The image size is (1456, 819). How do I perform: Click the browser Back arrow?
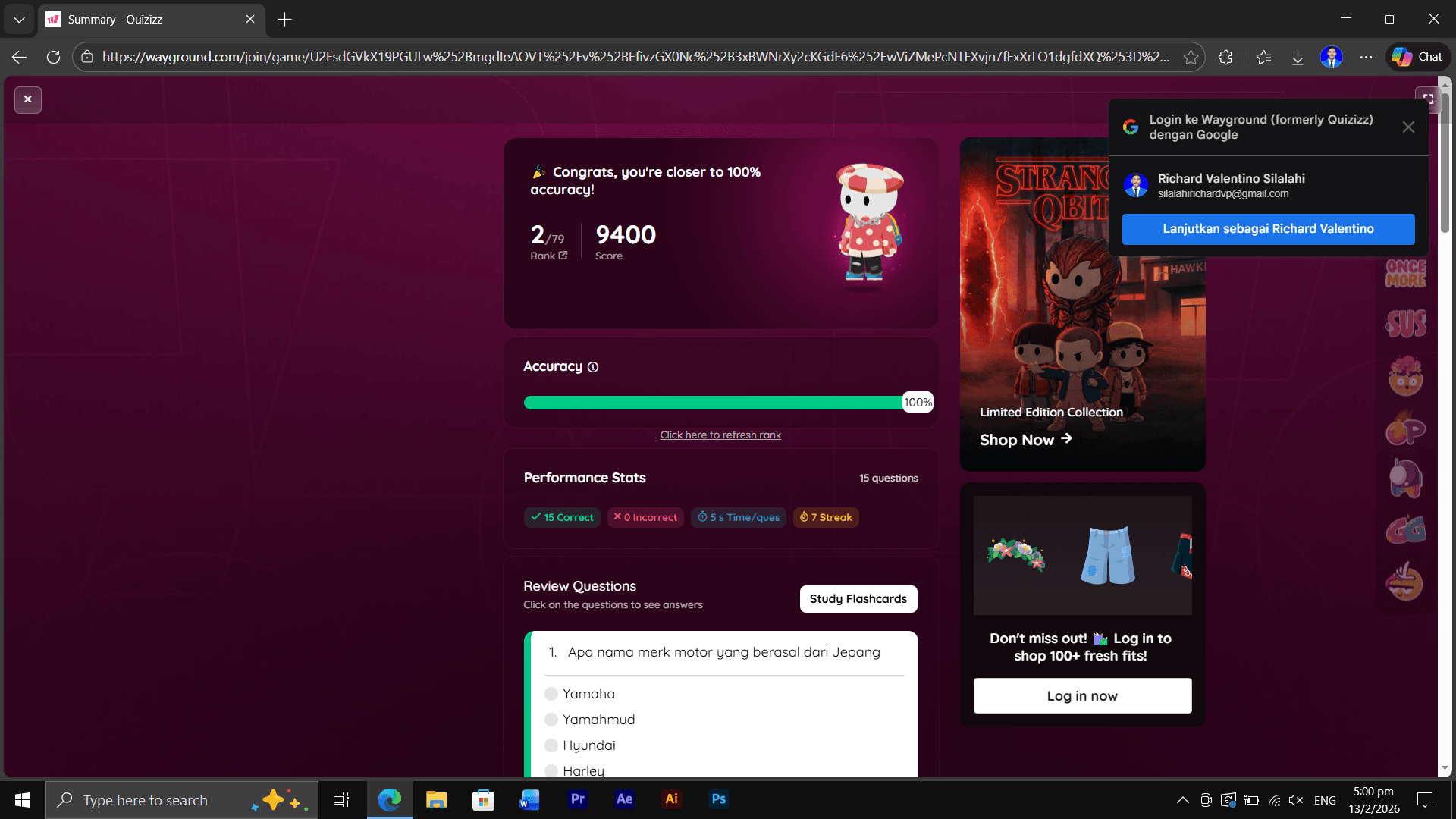[x=20, y=57]
